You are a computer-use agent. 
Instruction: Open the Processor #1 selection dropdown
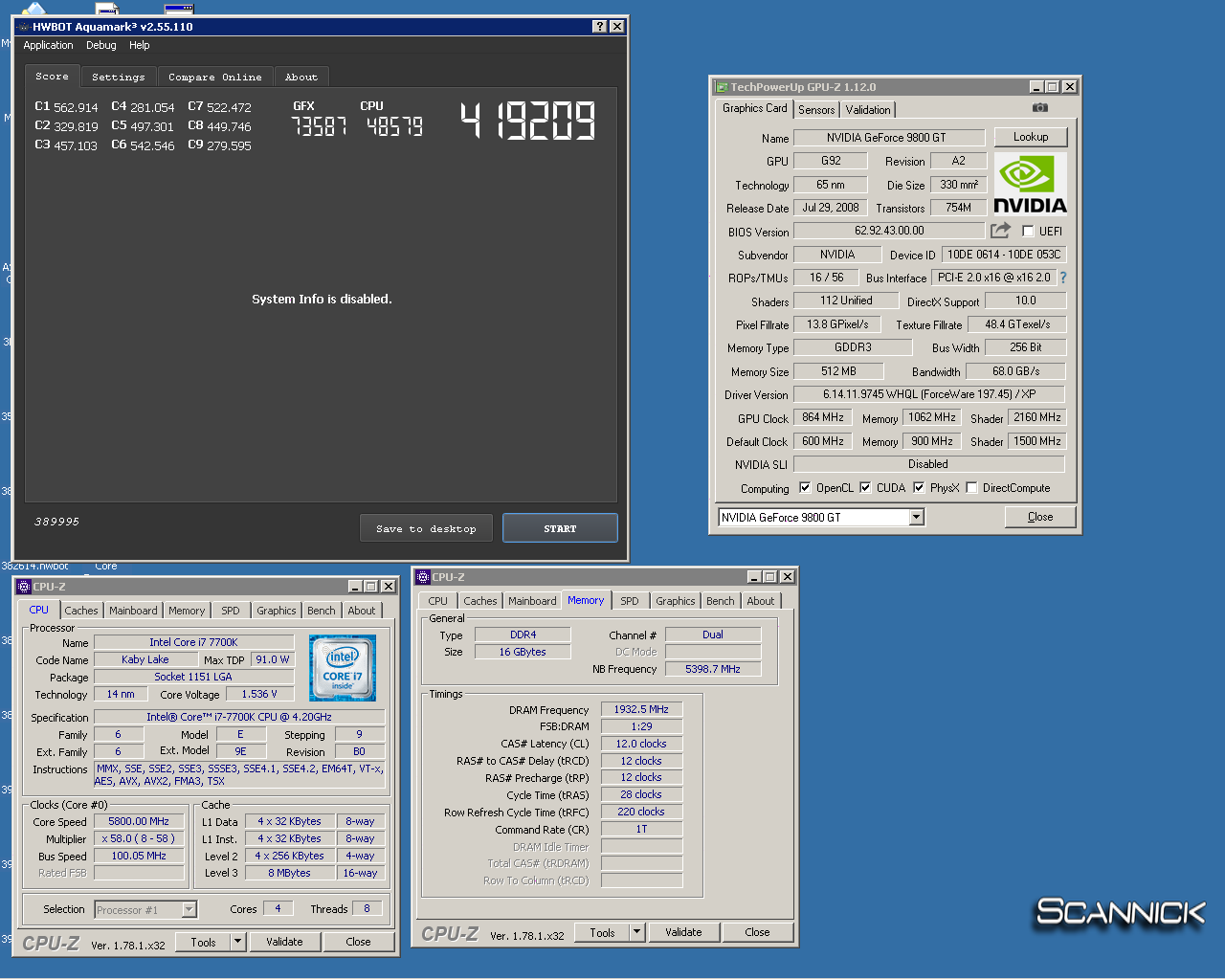(x=189, y=910)
